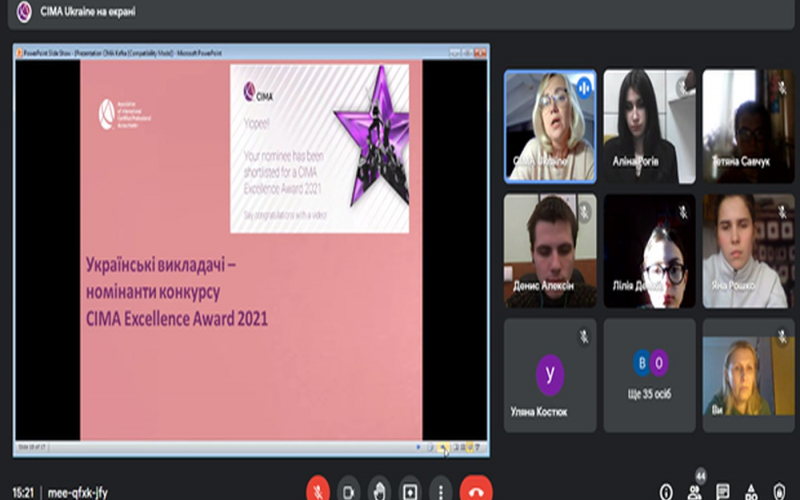Click the PowerPoint Slide Show title bar text
Screen dimensions: 800x500
[x=123, y=53]
